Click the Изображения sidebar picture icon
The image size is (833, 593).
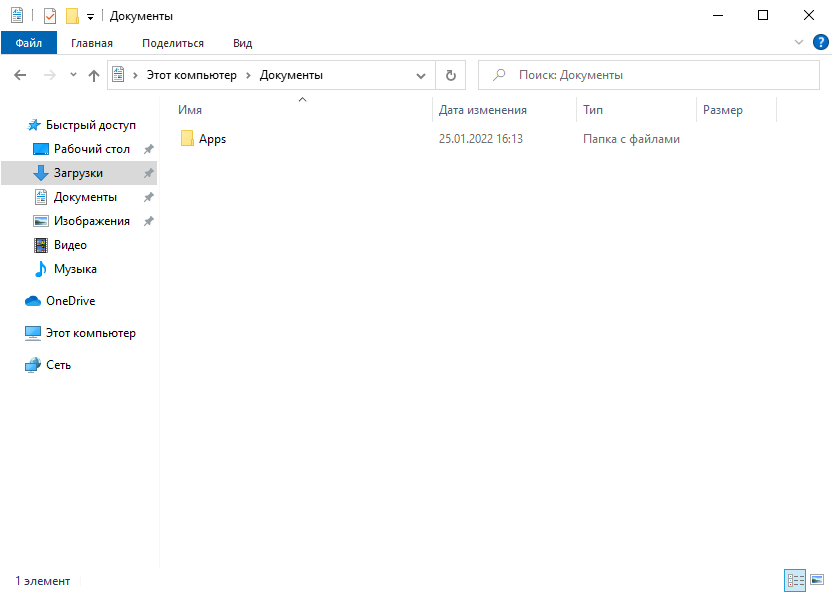pos(41,221)
